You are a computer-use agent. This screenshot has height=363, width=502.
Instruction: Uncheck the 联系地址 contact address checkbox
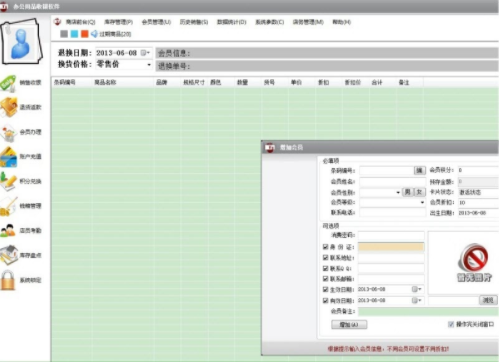coord(326,257)
